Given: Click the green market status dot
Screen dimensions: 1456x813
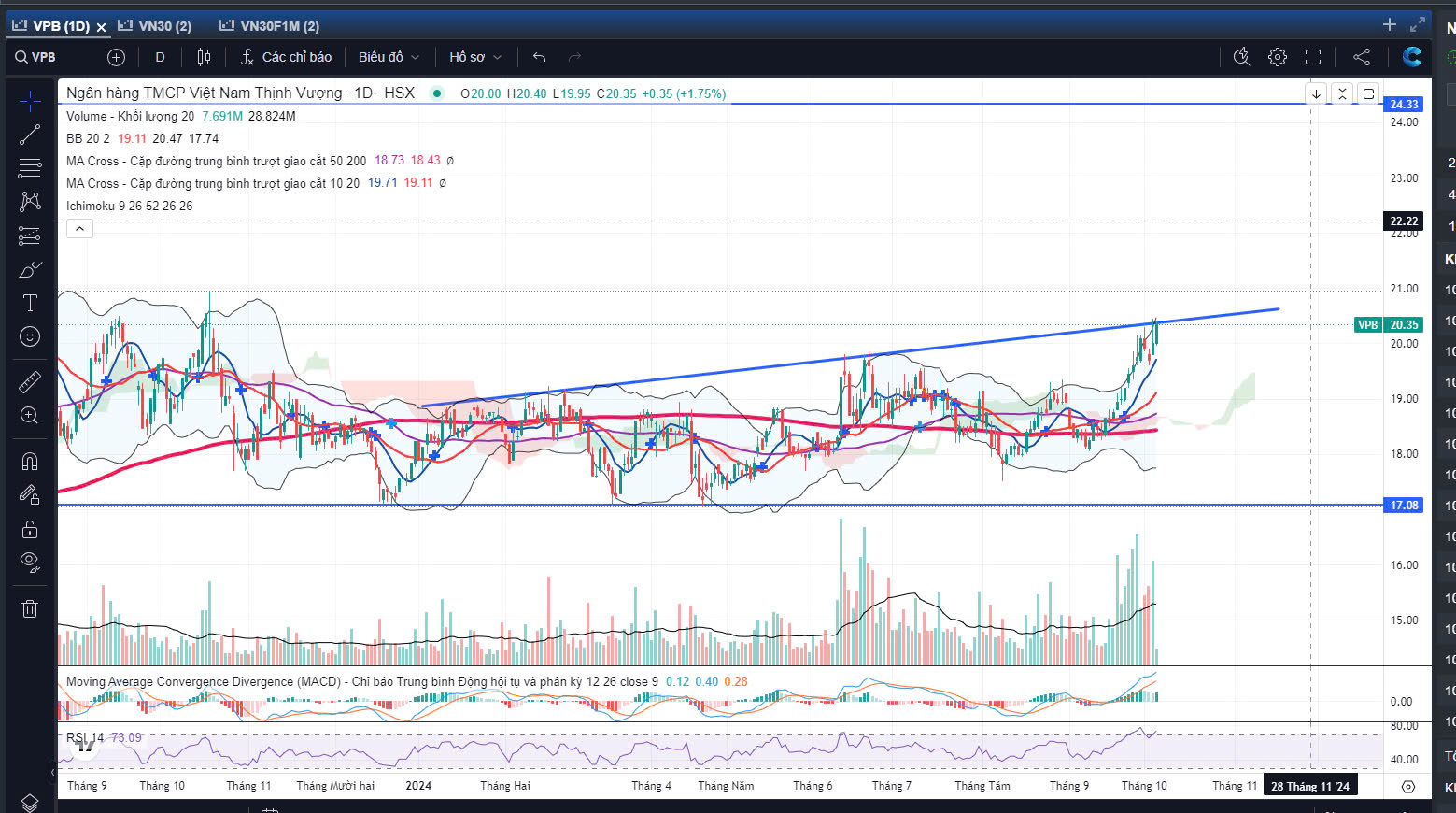Looking at the screenshot, I should pos(437,93).
